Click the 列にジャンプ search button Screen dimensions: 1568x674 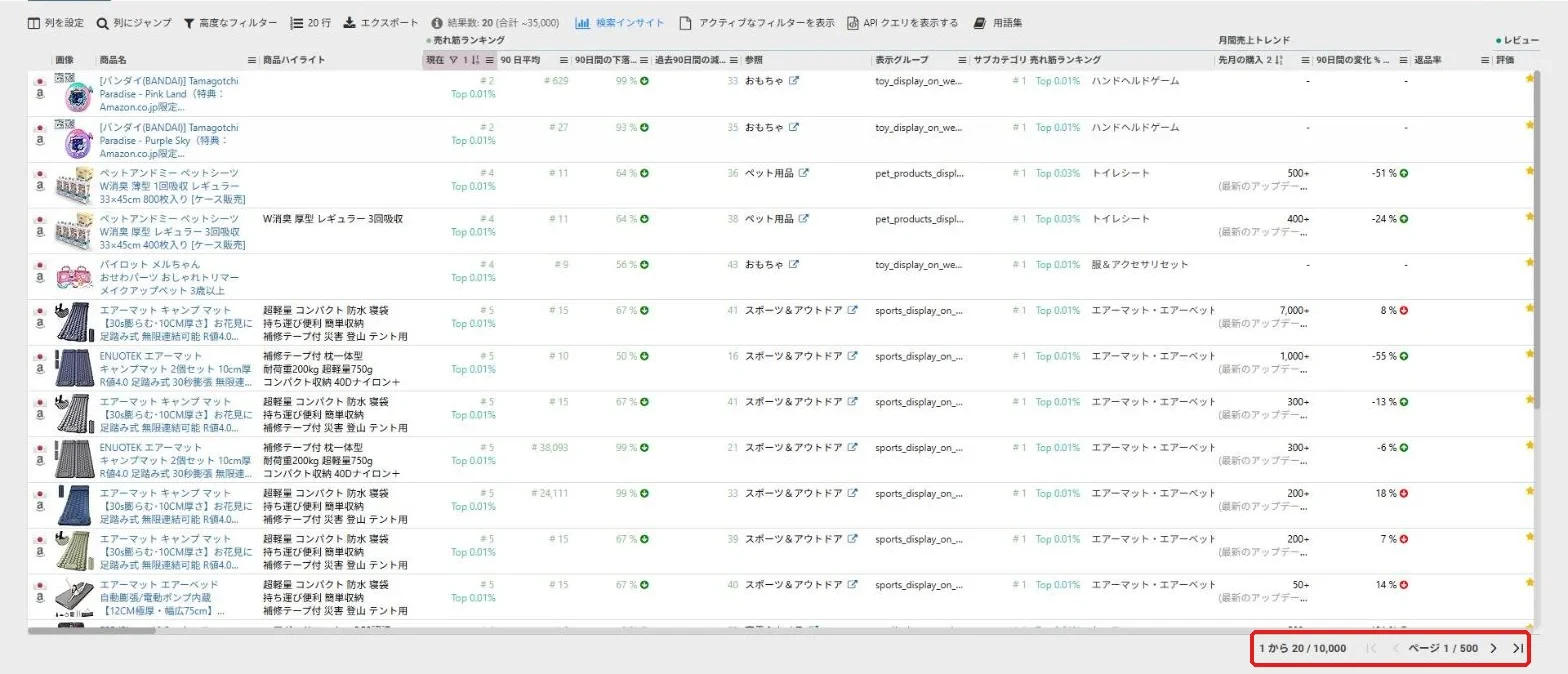click(x=134, y=22)
